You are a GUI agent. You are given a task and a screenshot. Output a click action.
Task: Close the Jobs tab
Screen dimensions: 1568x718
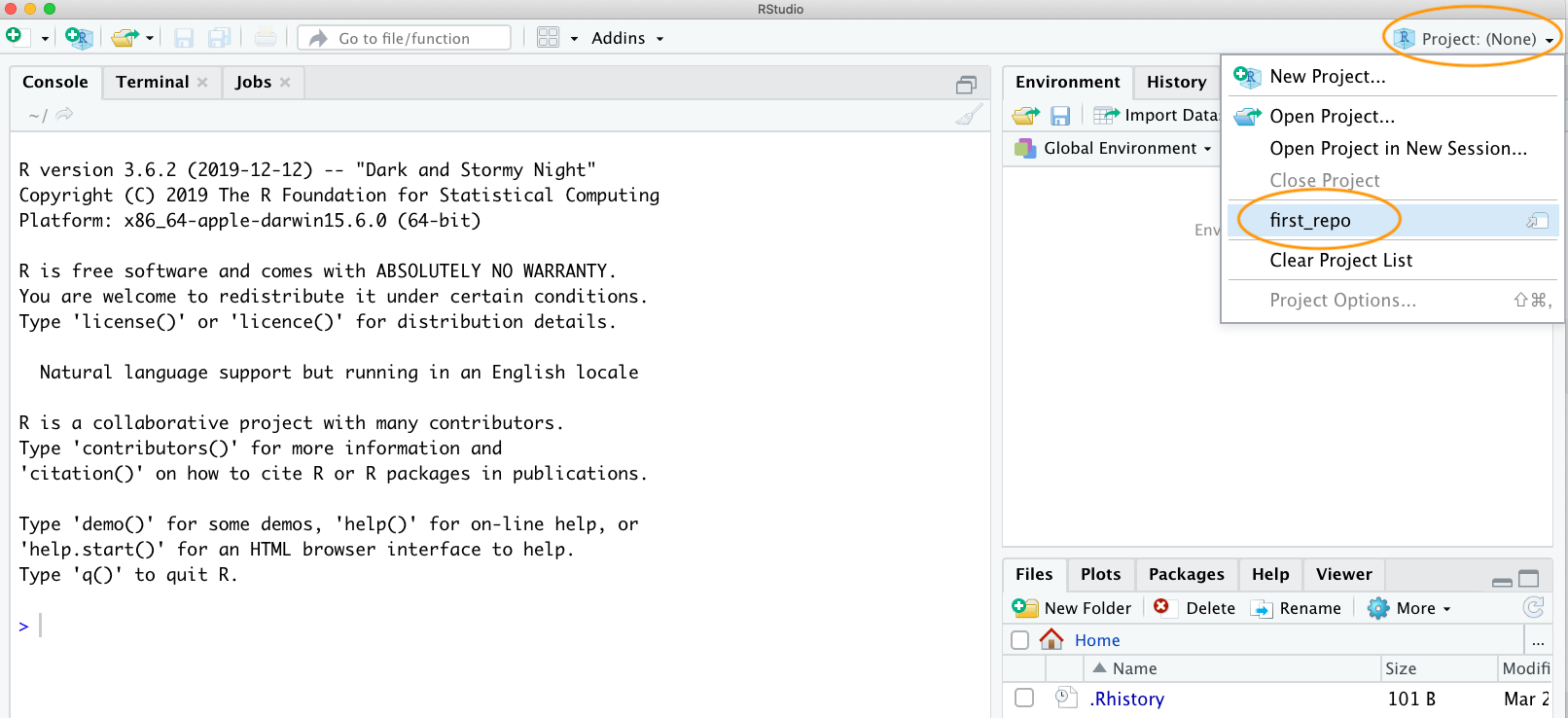(285, 82)
